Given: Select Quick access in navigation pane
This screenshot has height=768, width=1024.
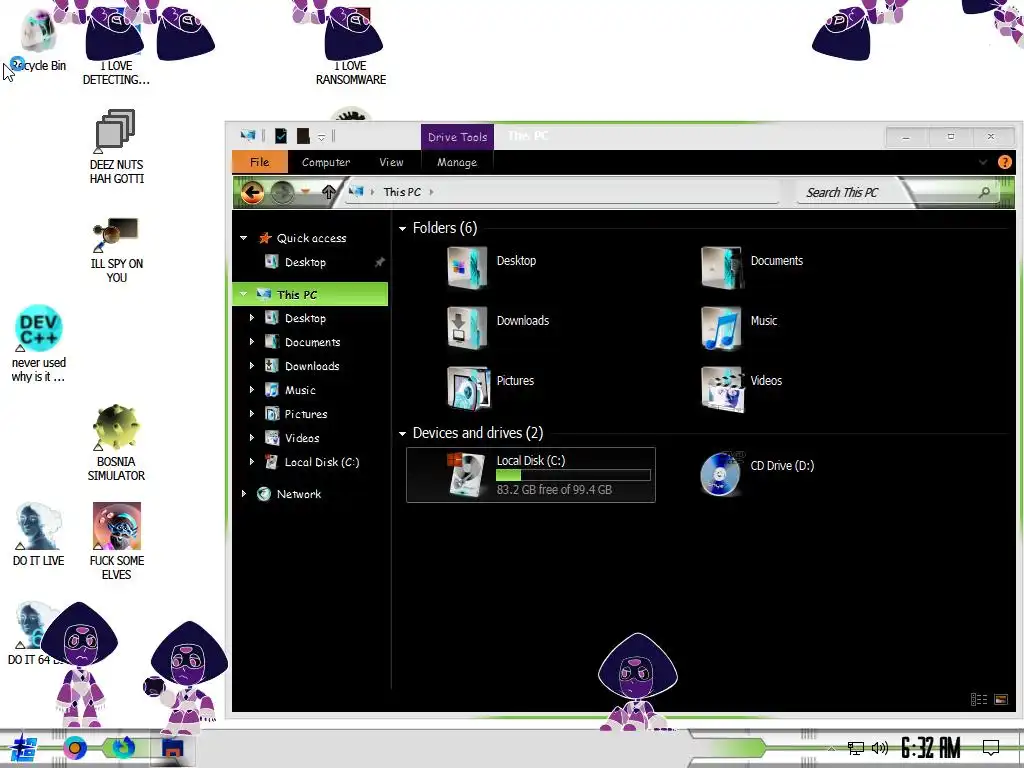Looking at the screenshot, I should click(x=312, y=238).
